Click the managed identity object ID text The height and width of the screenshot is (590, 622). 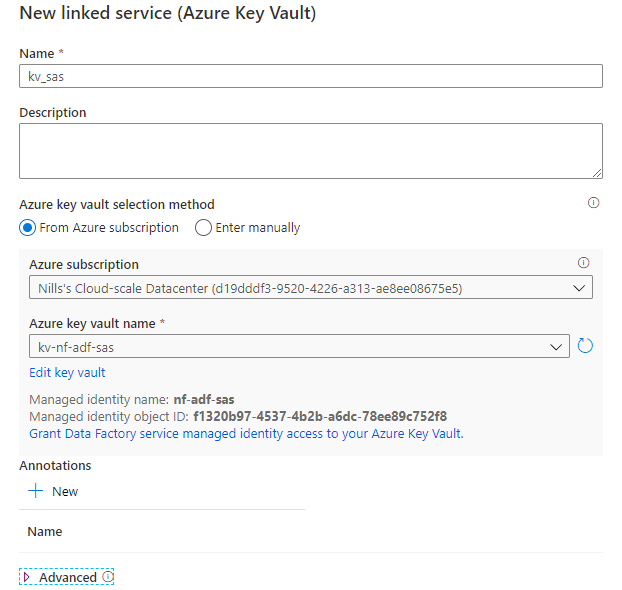pos(320,416)
